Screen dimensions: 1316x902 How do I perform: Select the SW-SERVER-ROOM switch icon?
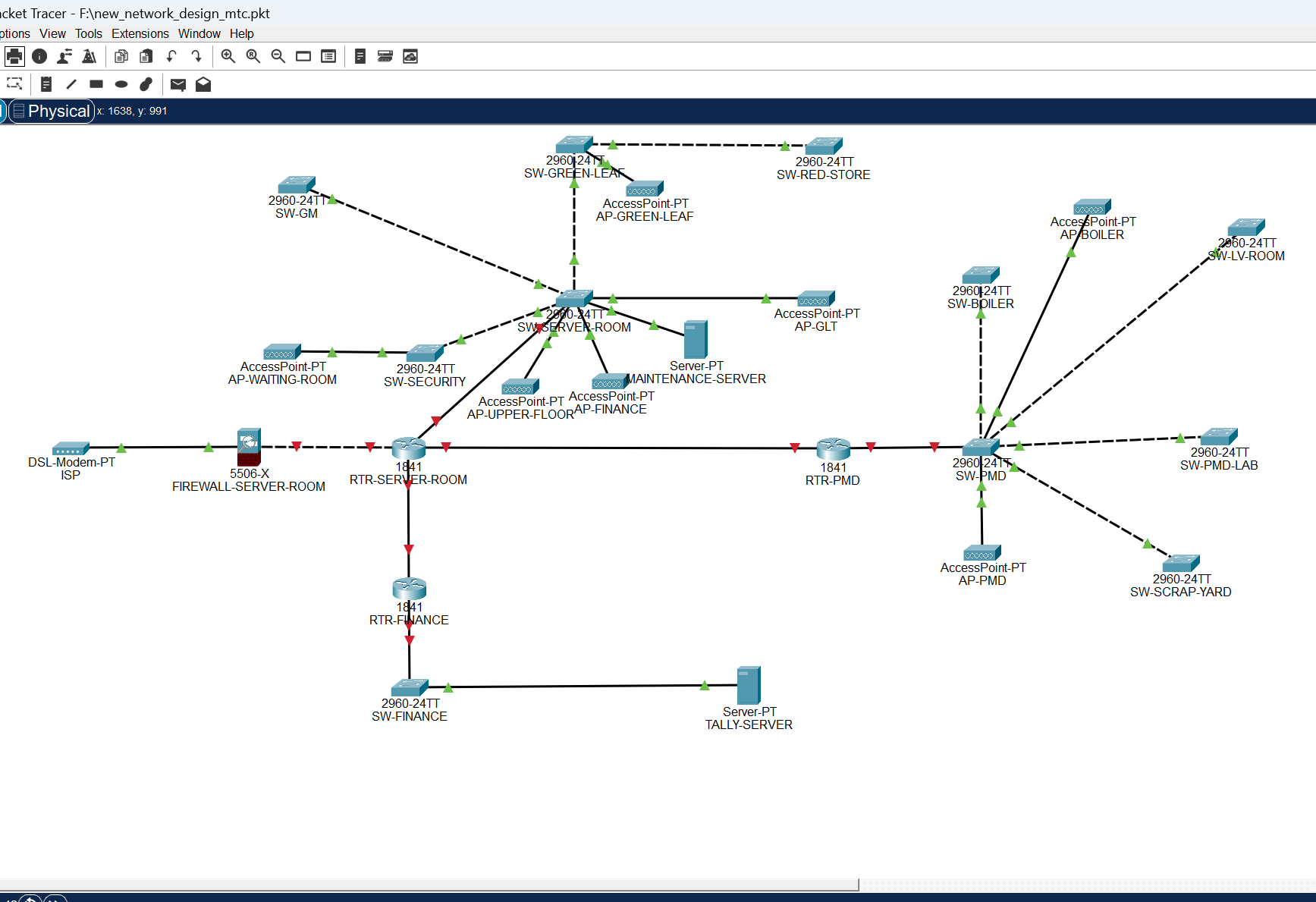coord(574,298)
